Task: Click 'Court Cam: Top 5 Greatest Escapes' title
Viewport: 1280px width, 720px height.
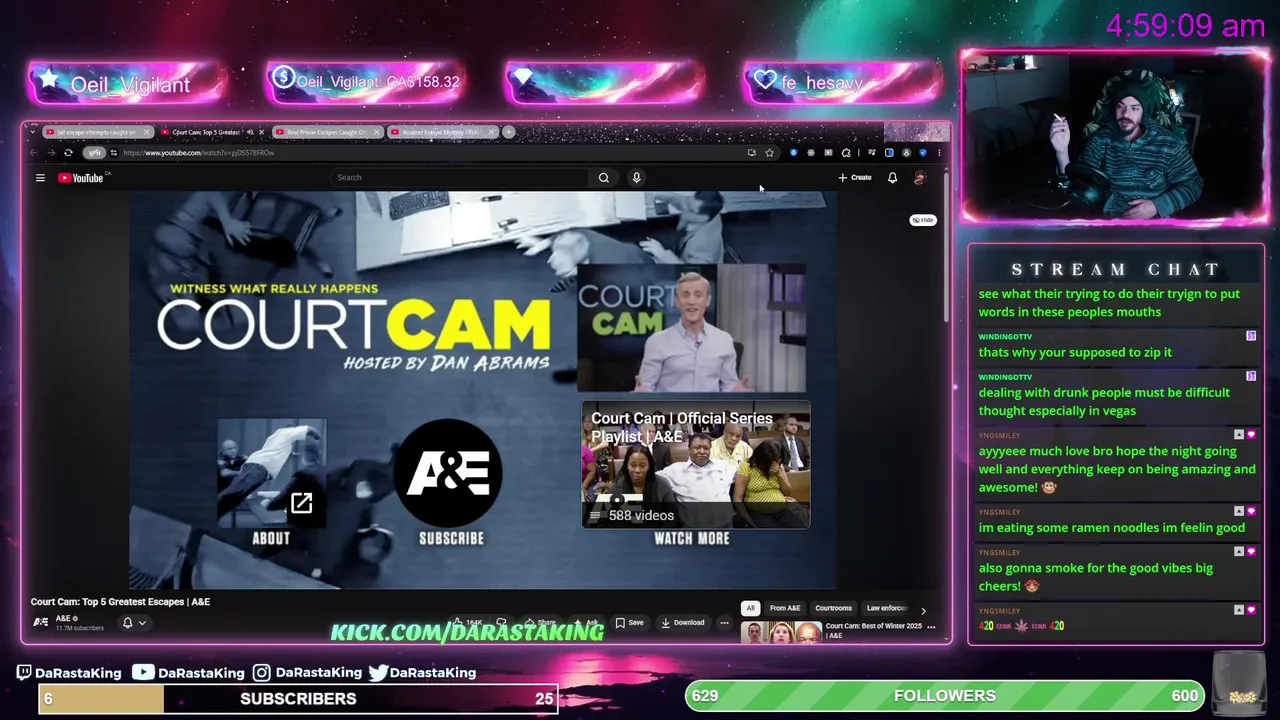Action: pos(120,602)
